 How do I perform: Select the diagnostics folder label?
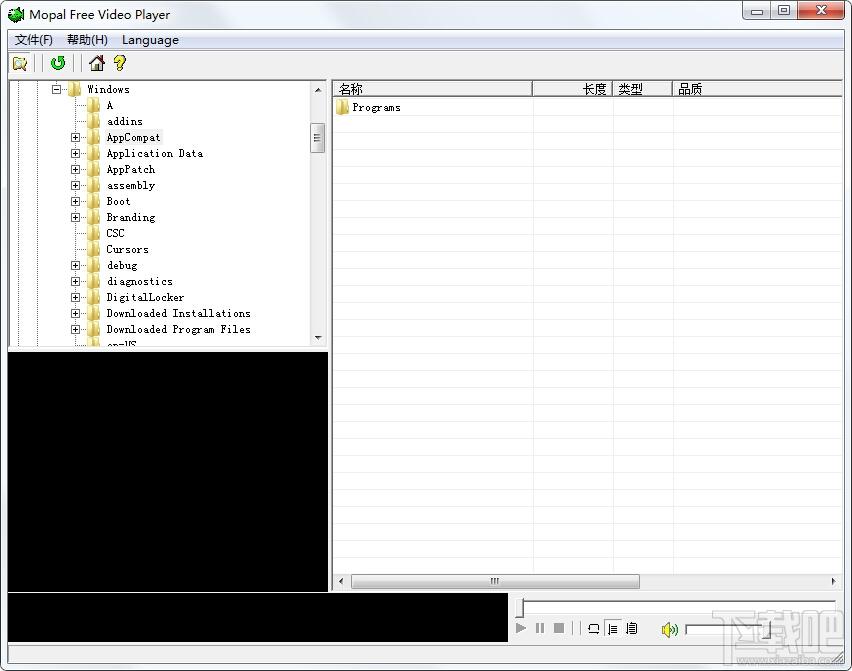140,281
